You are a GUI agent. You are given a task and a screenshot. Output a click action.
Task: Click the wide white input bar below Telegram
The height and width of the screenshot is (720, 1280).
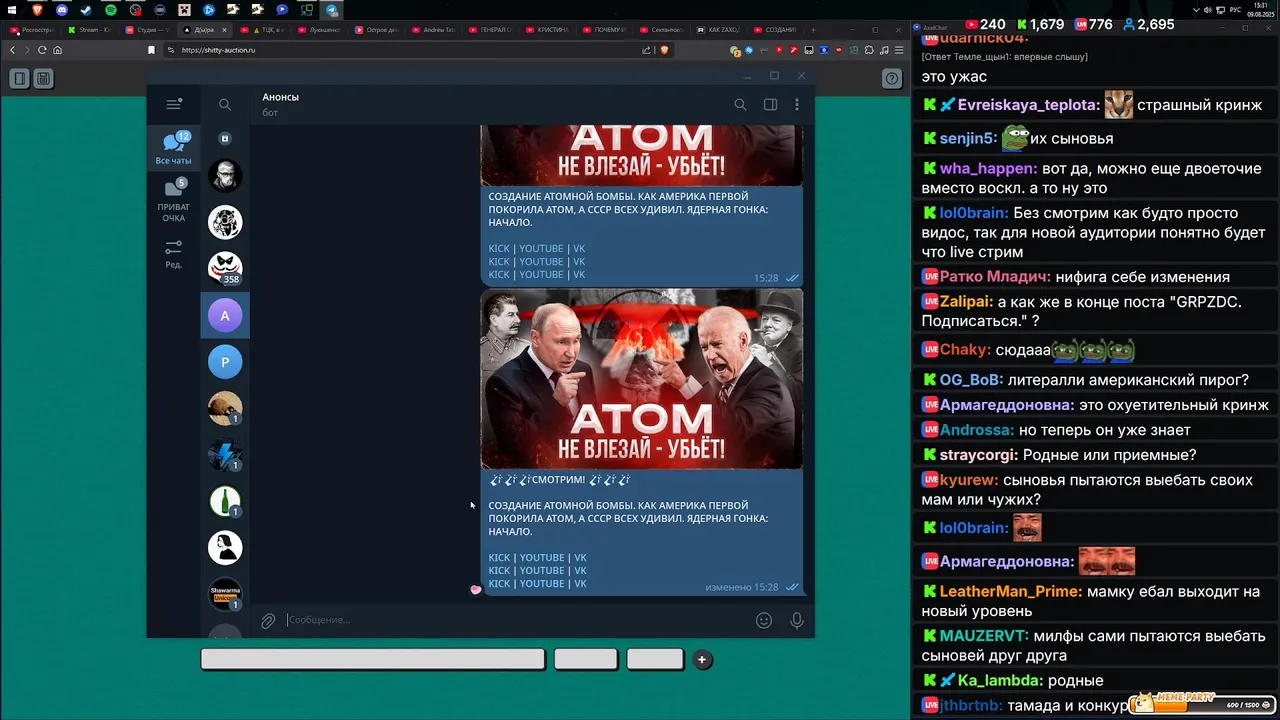click(x=373, y=659)
